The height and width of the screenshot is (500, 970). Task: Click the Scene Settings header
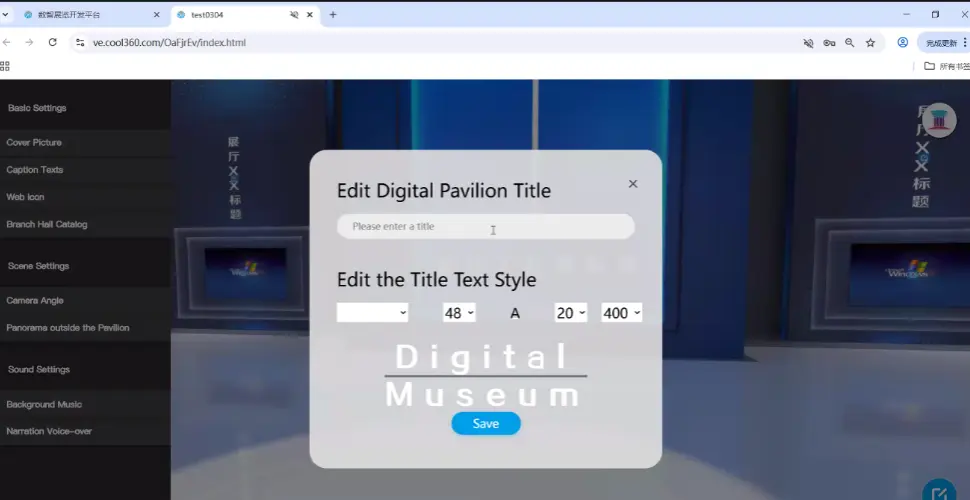(x=38, y=266)
